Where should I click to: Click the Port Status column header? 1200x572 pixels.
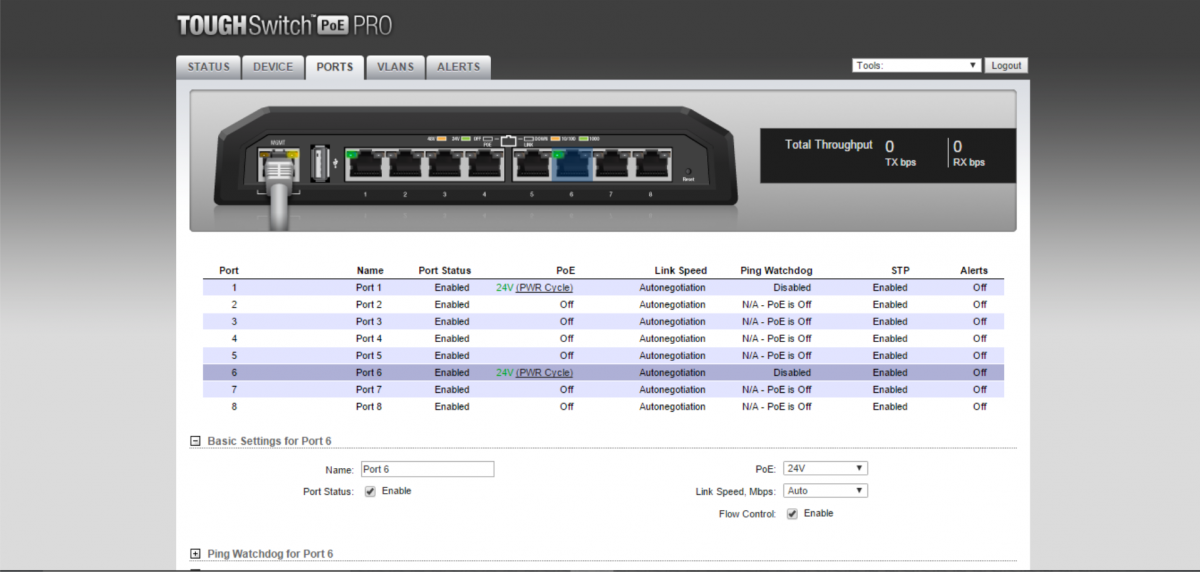pos(444,270)
